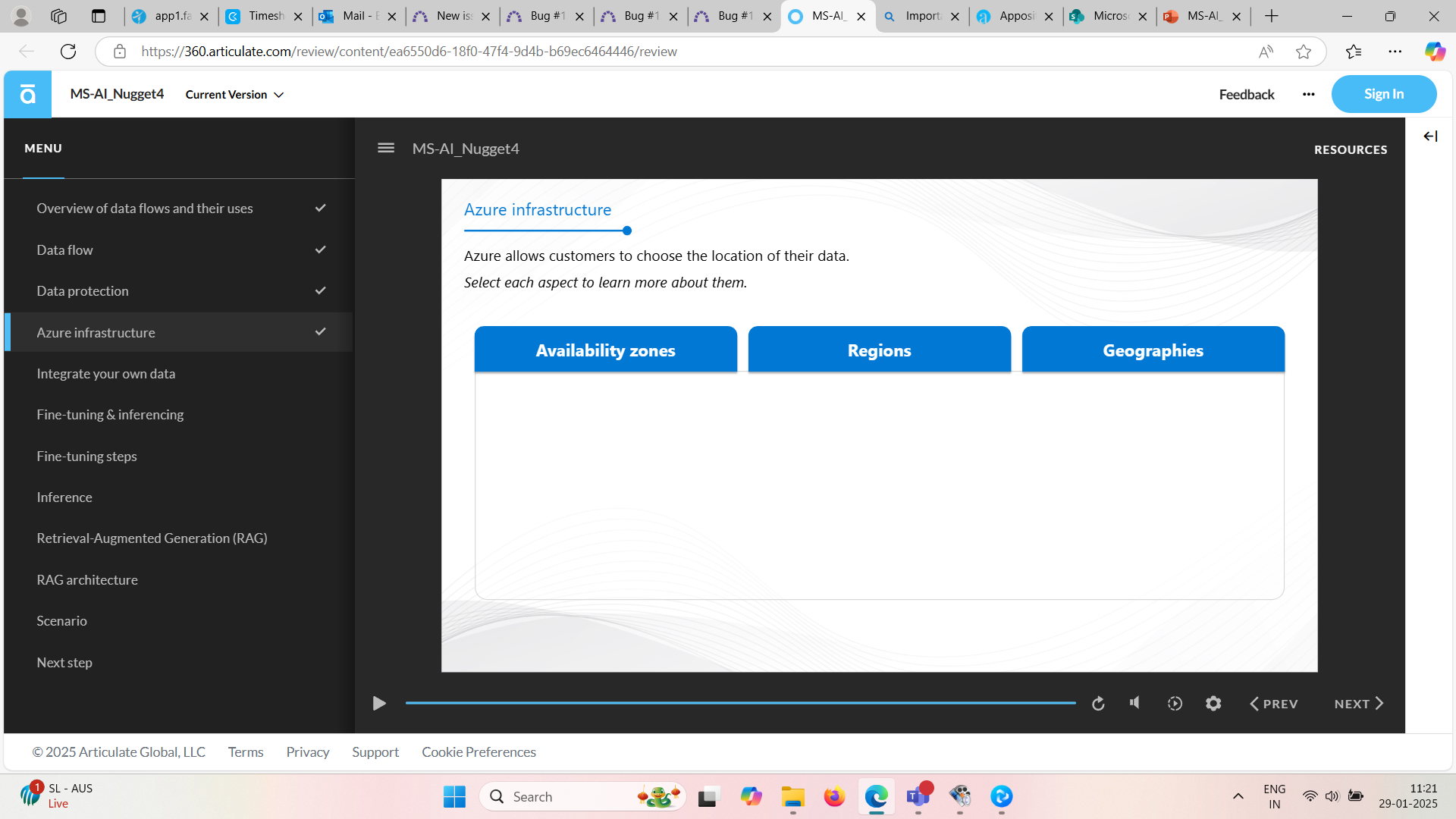Select the Availability zones tab
Screen dimensions: 1456x819
click(606, 350)
